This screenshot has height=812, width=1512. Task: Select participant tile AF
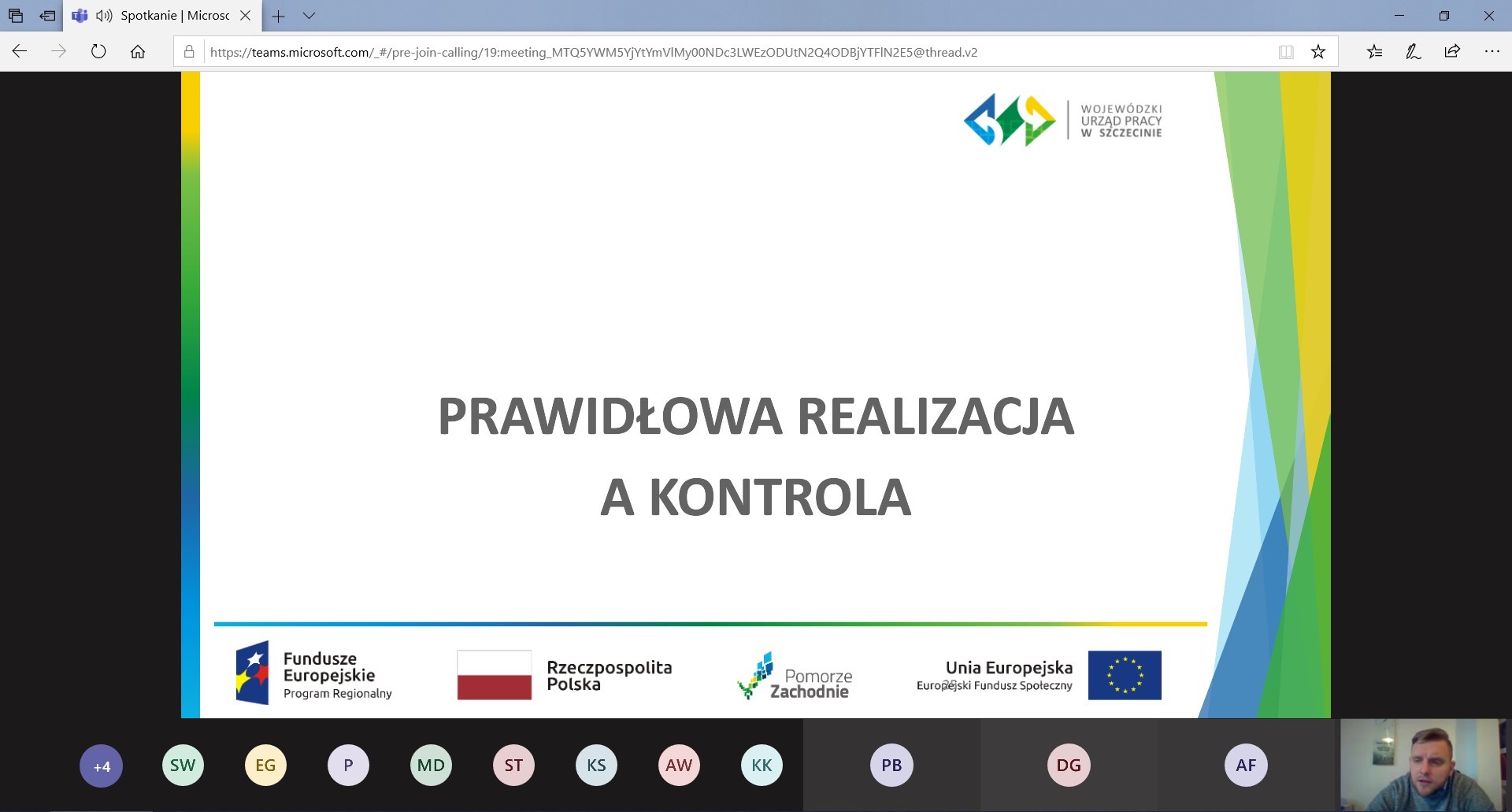point(1246,765)
